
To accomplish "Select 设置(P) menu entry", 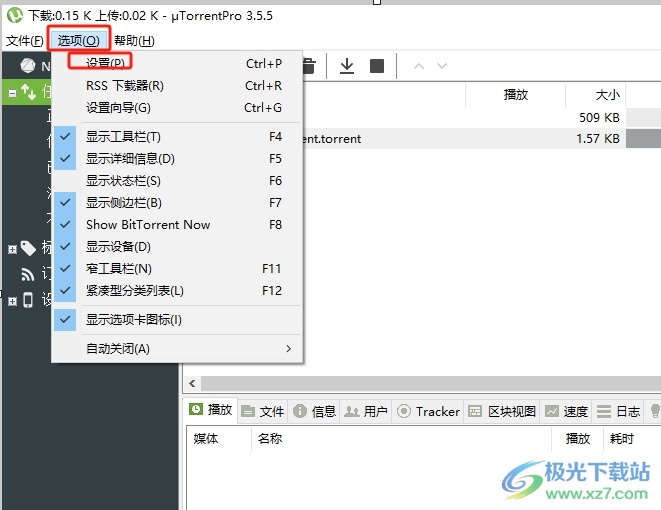I will click(x=176, y=63).
